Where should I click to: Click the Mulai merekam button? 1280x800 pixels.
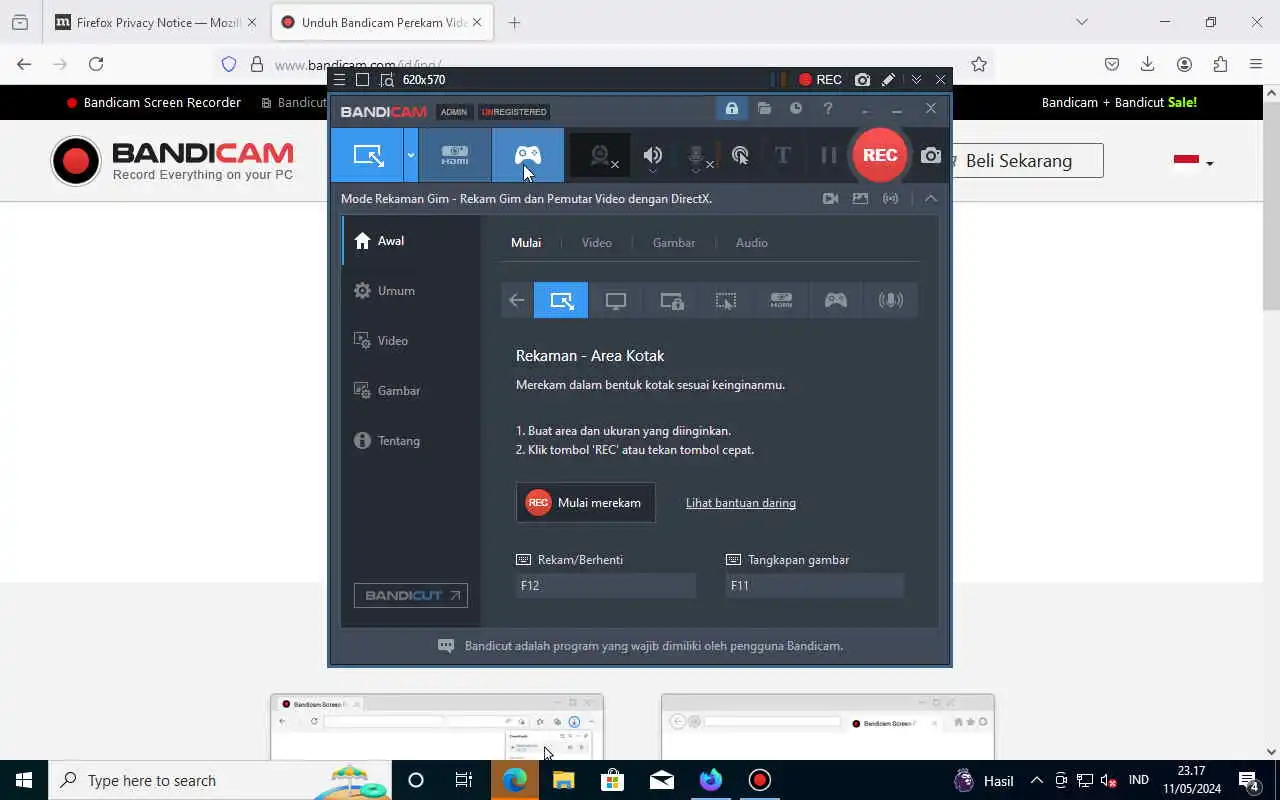pos(586,503)
